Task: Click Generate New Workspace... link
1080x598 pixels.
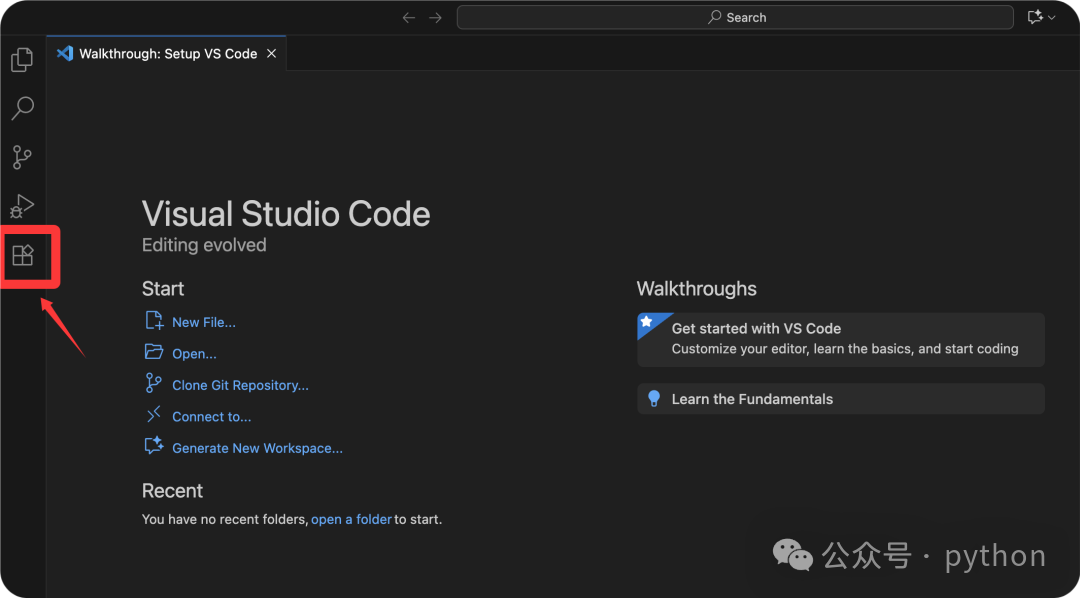Action: 258,448
